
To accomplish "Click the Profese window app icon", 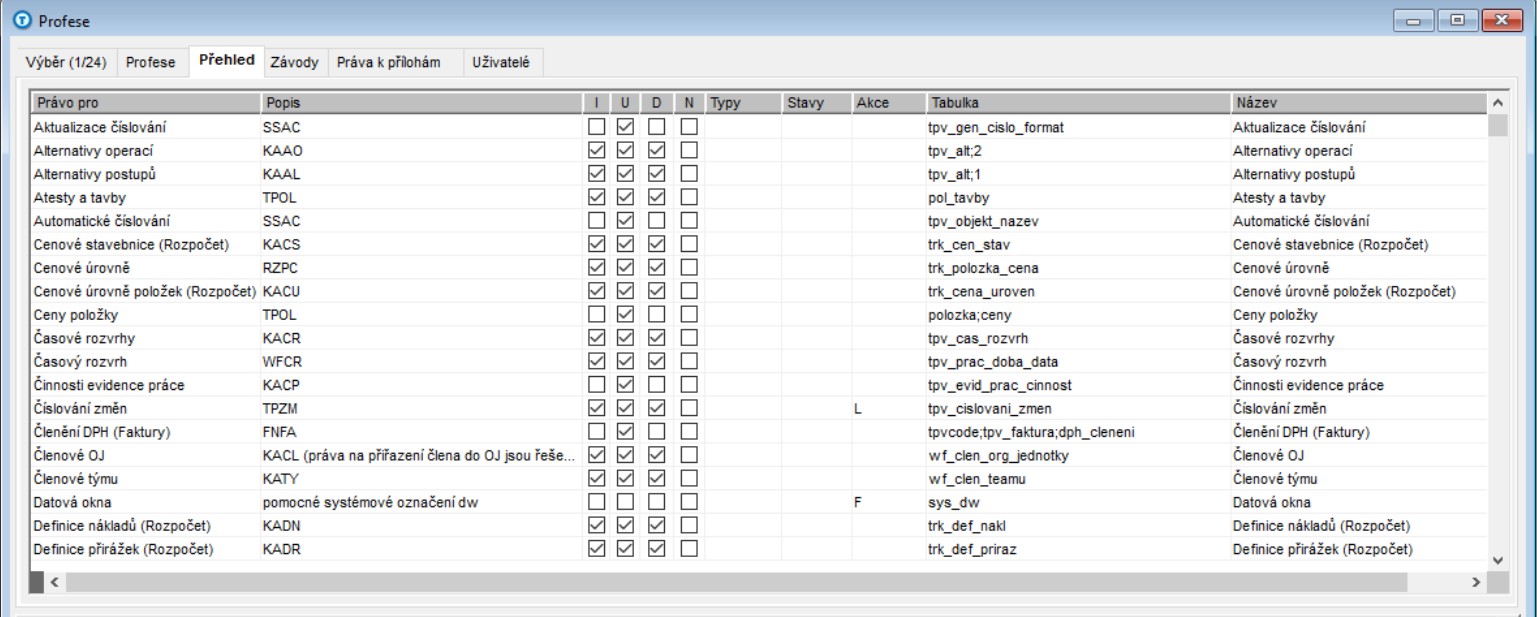I will pyautogui.click(x=21, y=19).
